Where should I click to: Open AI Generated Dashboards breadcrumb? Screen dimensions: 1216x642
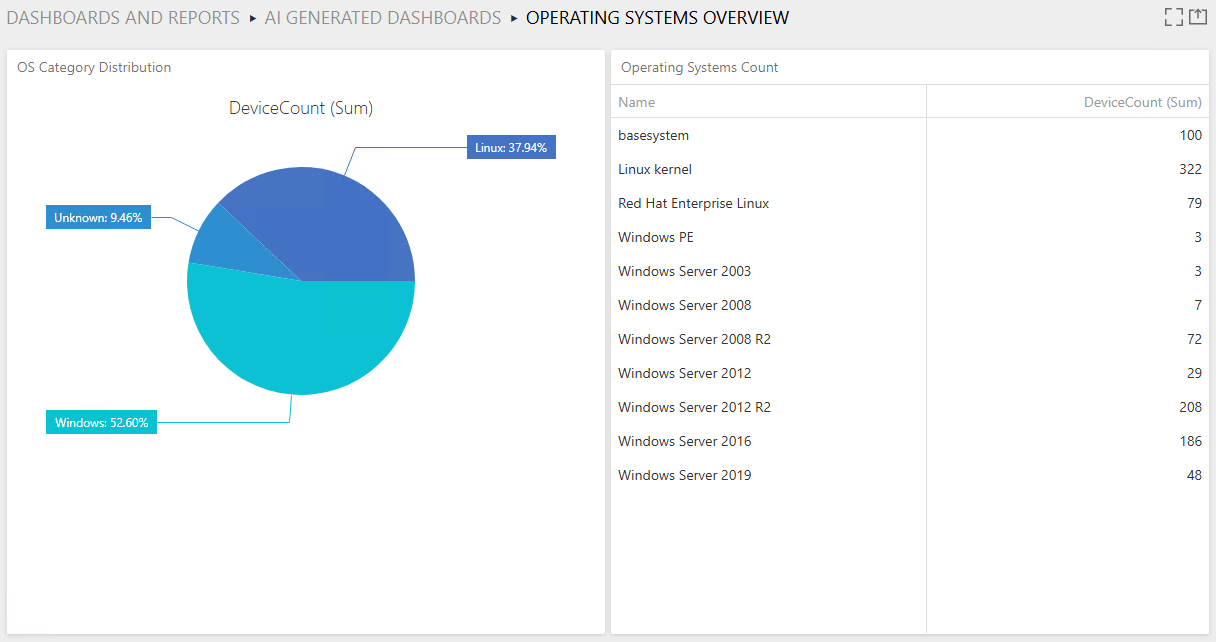pyautogui.click(x=382, y=18)
